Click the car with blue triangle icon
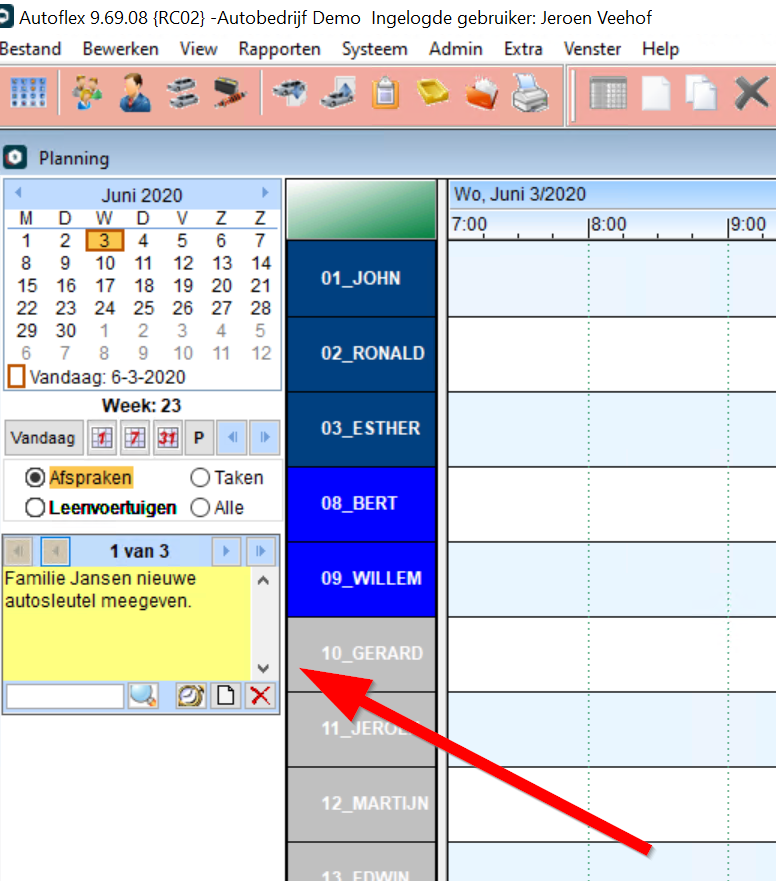 tap(338, 93)
